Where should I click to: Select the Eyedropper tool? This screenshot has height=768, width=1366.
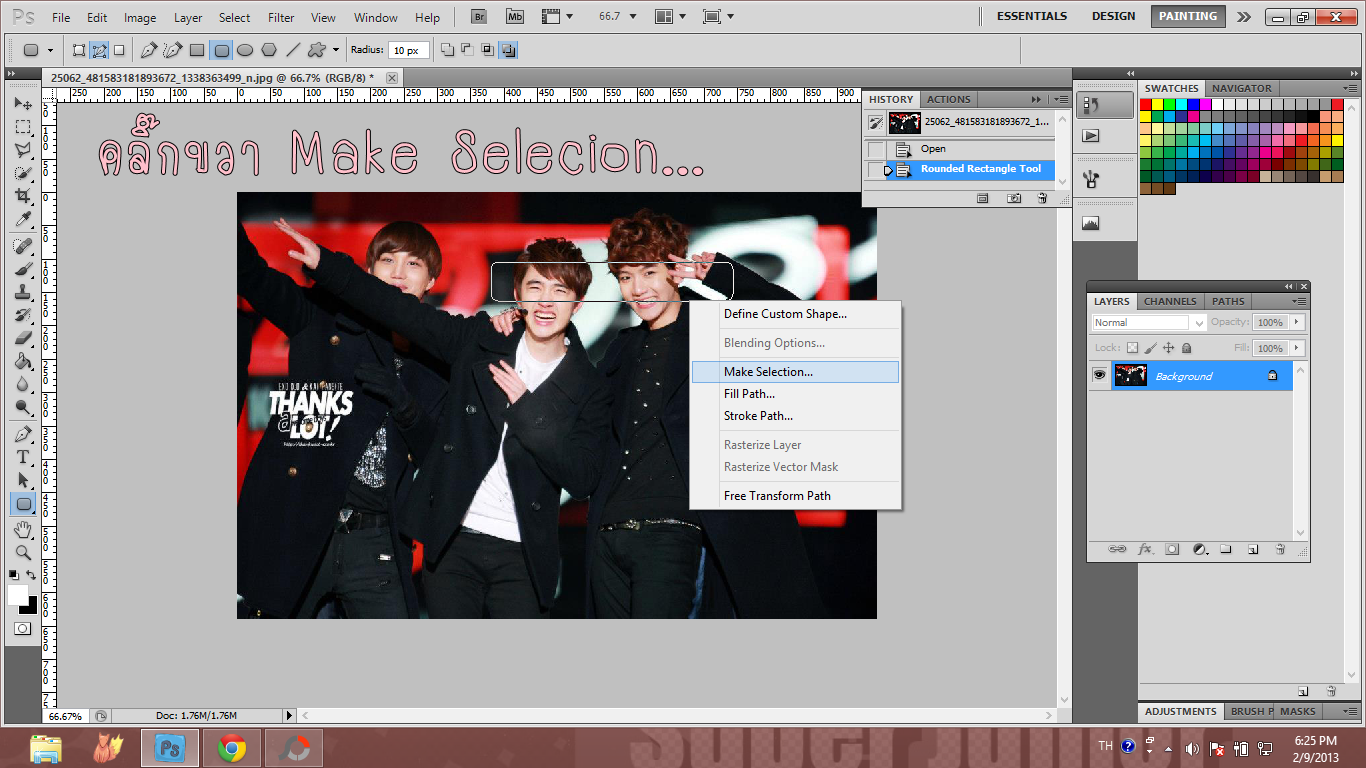click(x=22, y=219)
